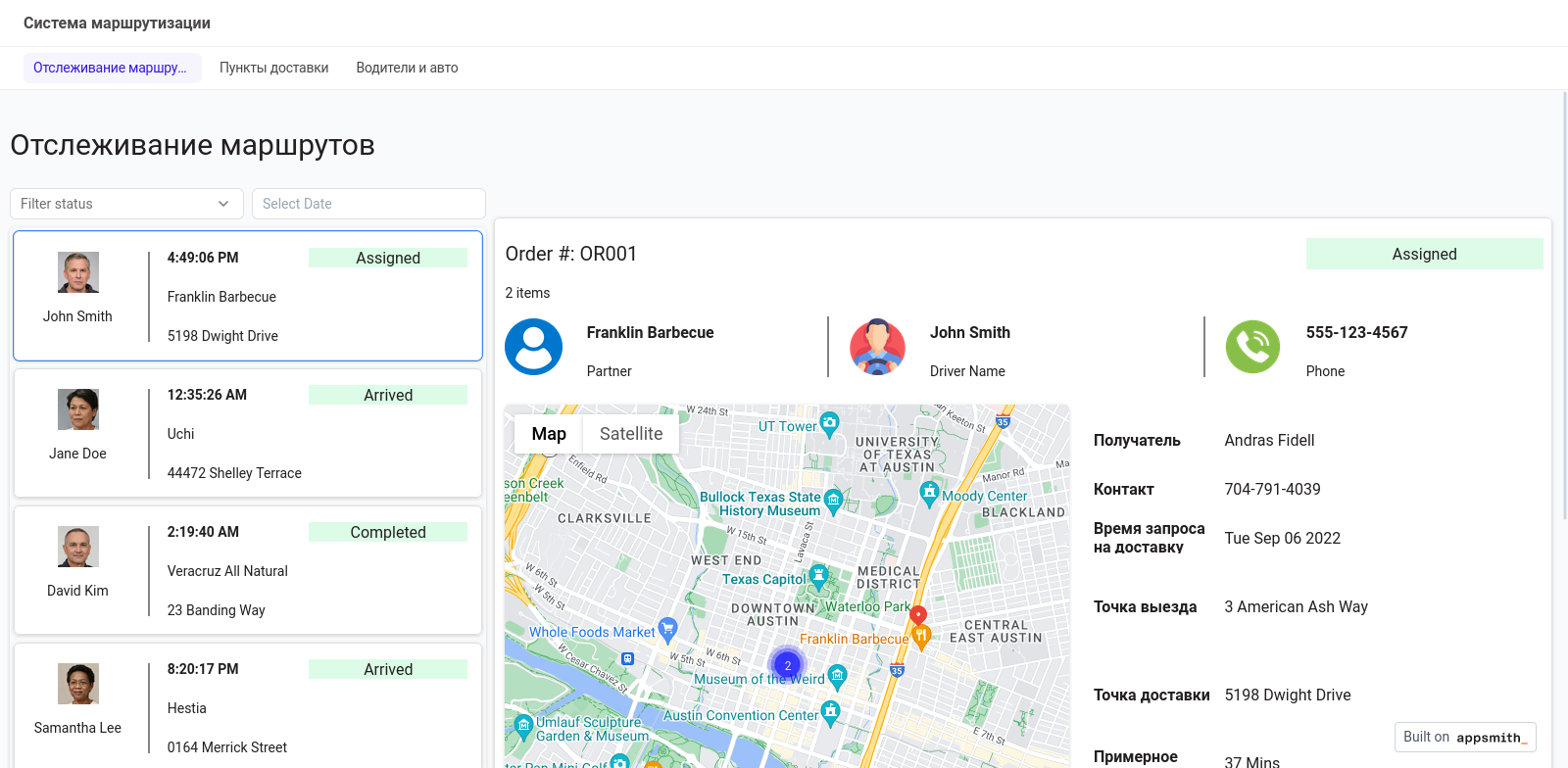Click the UT Tower map marker
This screenshot has height=768, width=1568.
pos(829,424)
